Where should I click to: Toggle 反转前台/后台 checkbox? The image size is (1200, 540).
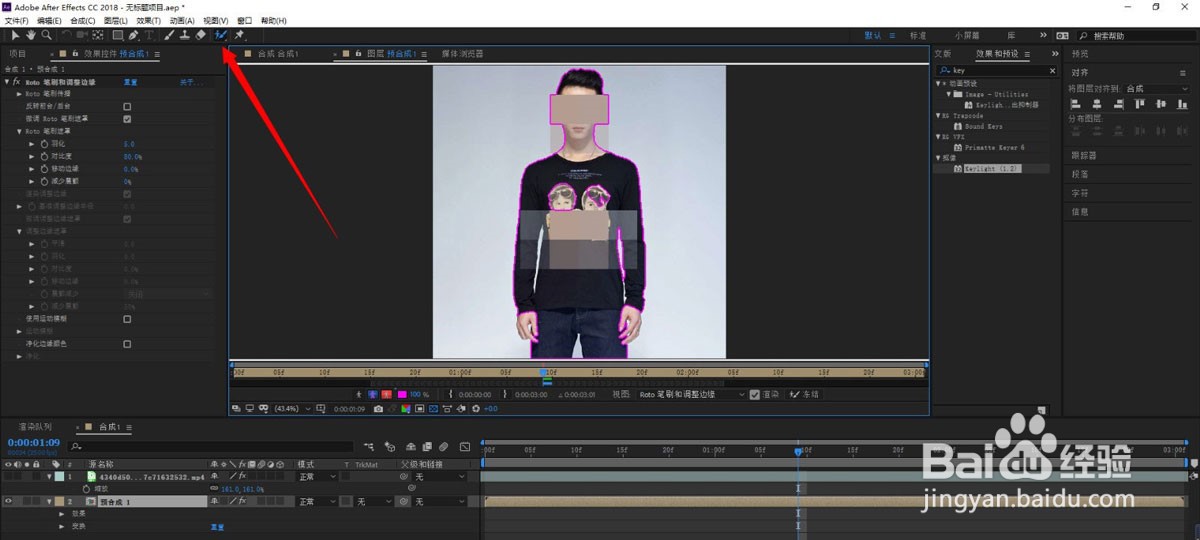click(x=127, y=106)
